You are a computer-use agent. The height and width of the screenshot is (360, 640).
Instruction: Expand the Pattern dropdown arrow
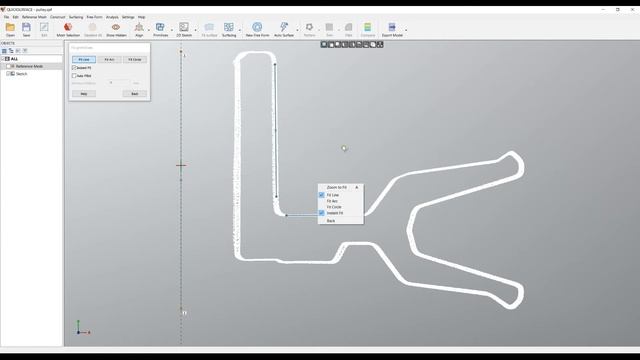point(319,30)
